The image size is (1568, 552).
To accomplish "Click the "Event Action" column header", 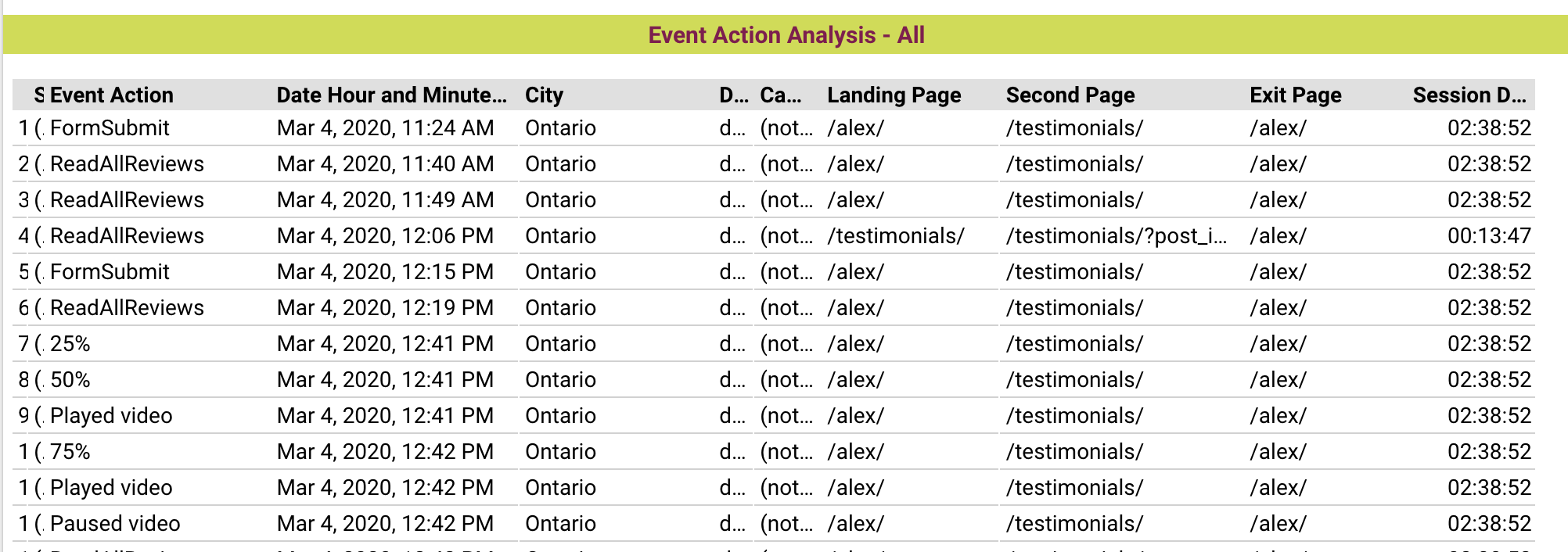I will pyautogui.click(x=111, y=95).
